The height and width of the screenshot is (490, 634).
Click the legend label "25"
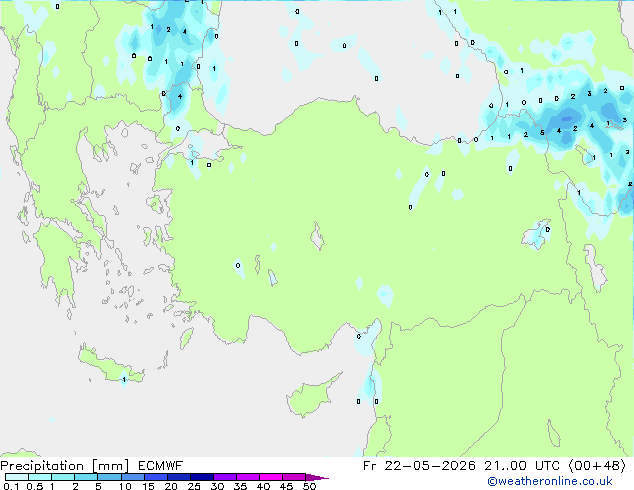click(194, 486)
